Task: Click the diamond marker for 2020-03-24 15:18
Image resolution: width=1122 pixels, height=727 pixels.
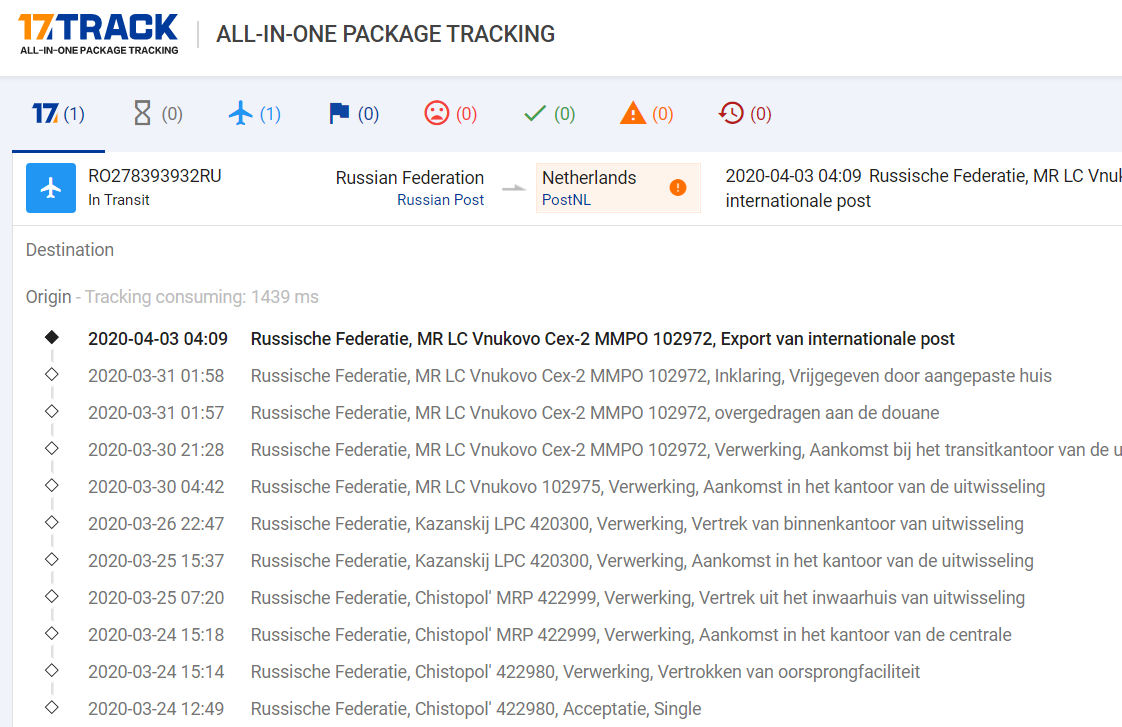Action: point(52,633)
